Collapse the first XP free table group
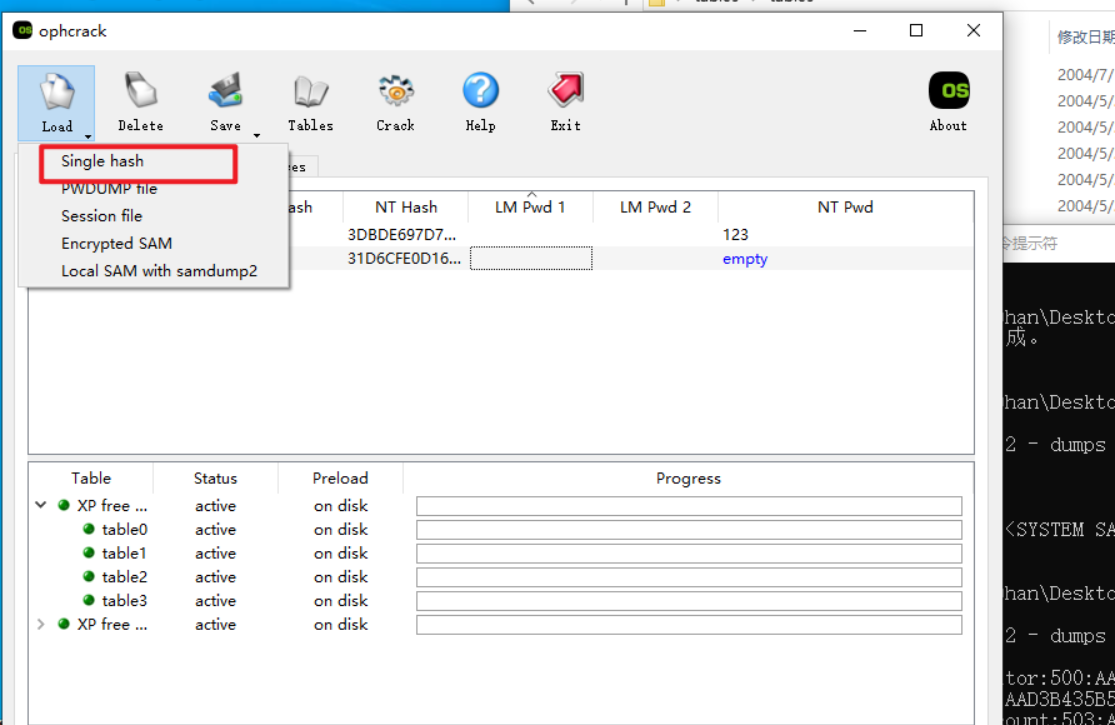Image resolution: width=1115 pixels, height=725 pixels. (41, 505)
